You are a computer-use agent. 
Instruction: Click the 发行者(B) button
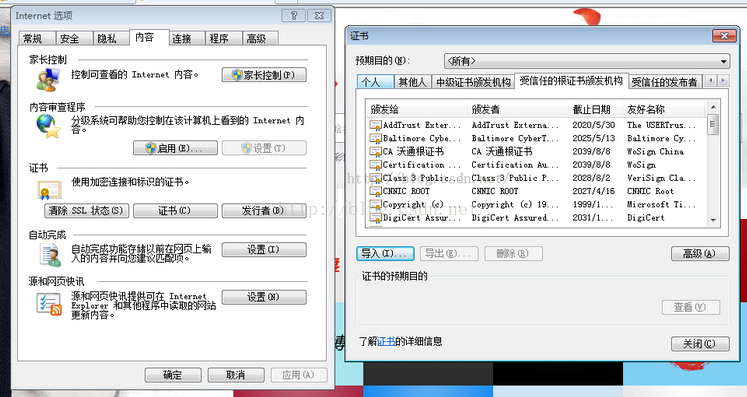(x=264, y=210)
